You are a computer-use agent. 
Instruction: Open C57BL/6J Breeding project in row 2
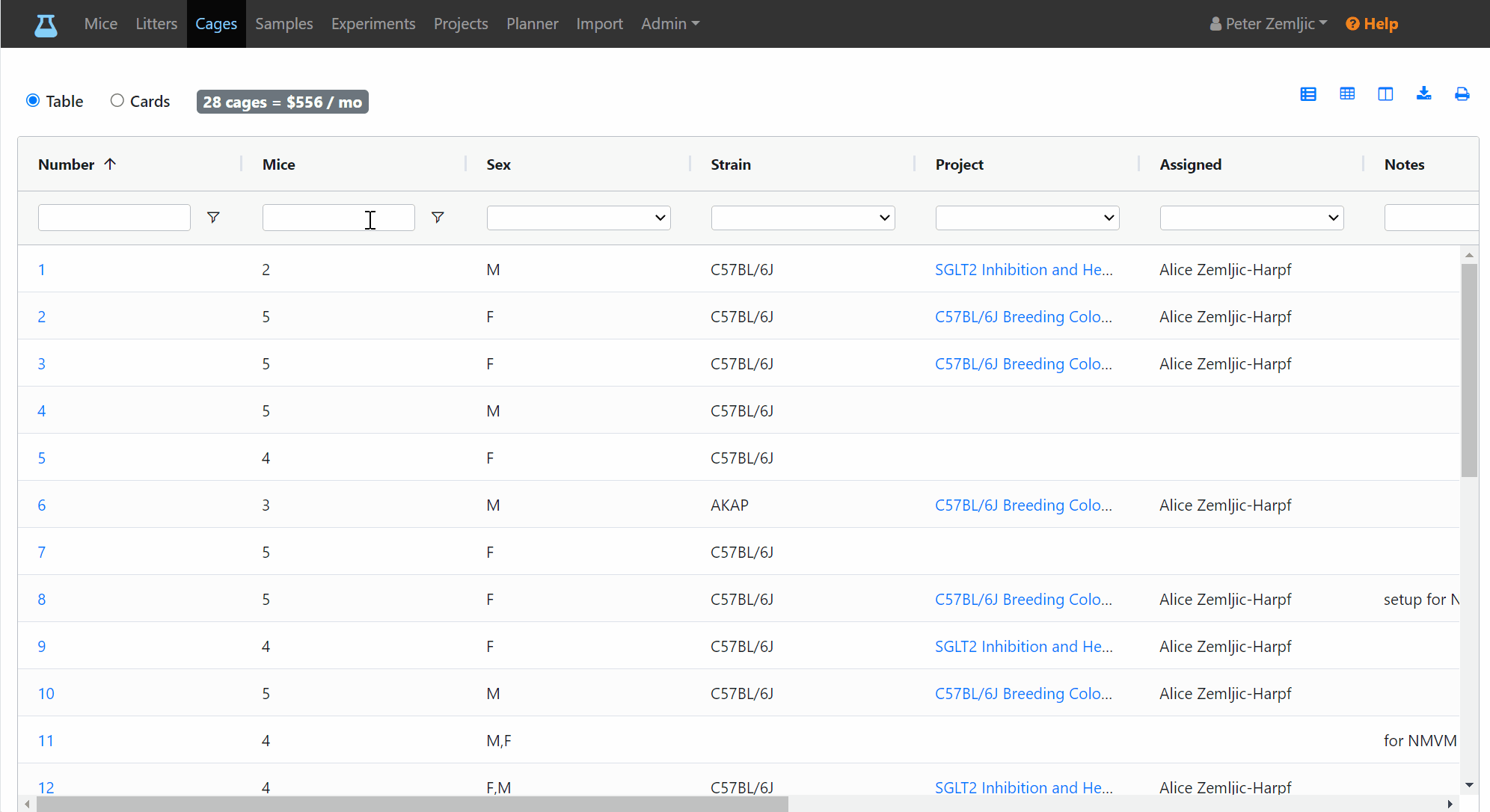(1023, 317)
